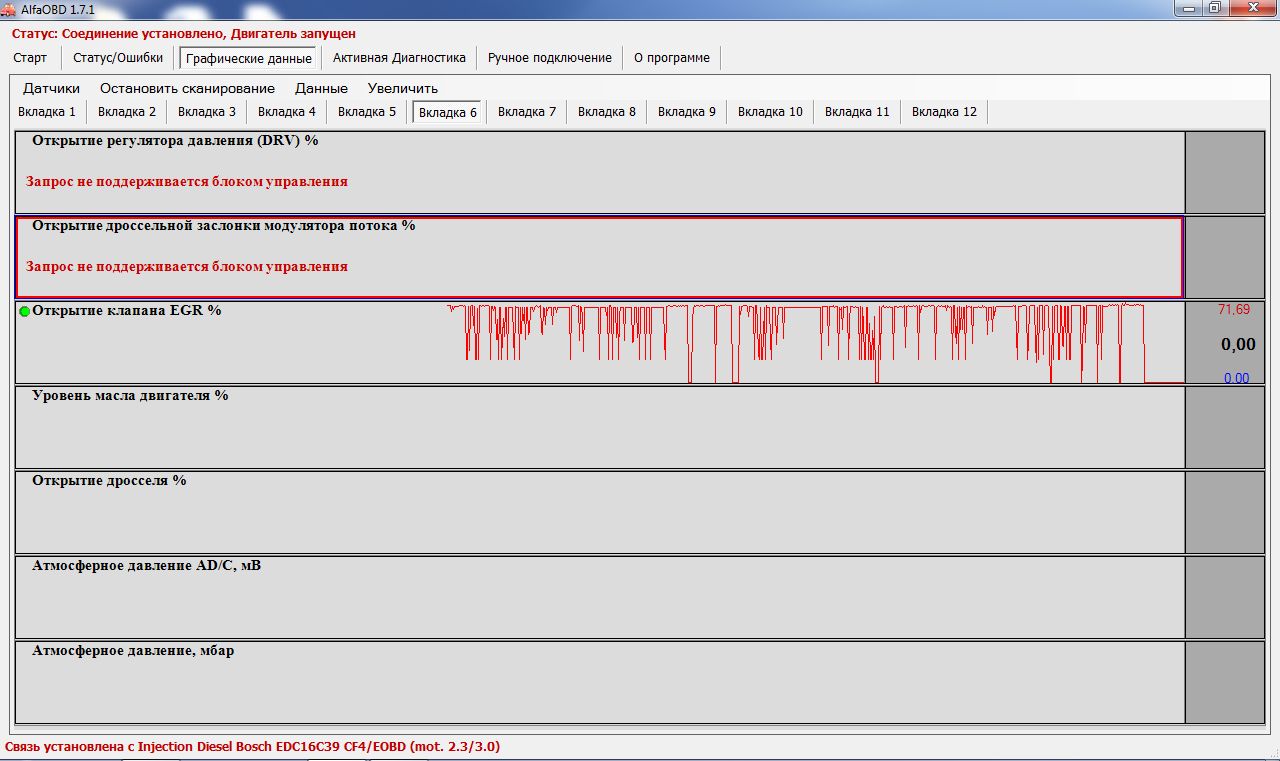Switch to Вкладка 4
The width and height of the screenshot is (1280, 761).
(287, 112)
